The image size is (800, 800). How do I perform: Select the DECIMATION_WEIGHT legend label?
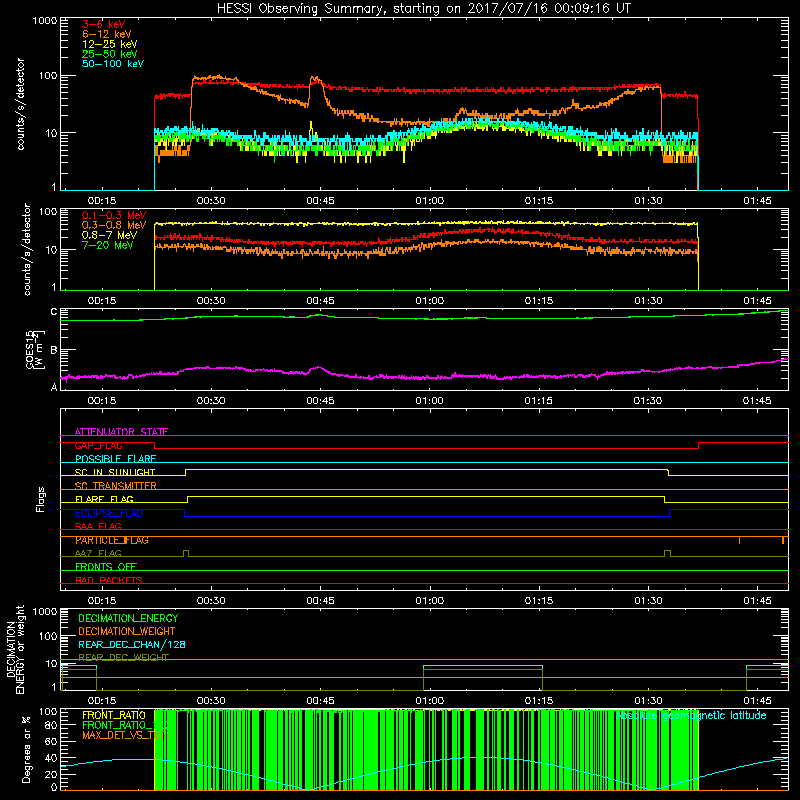[127, 631]
